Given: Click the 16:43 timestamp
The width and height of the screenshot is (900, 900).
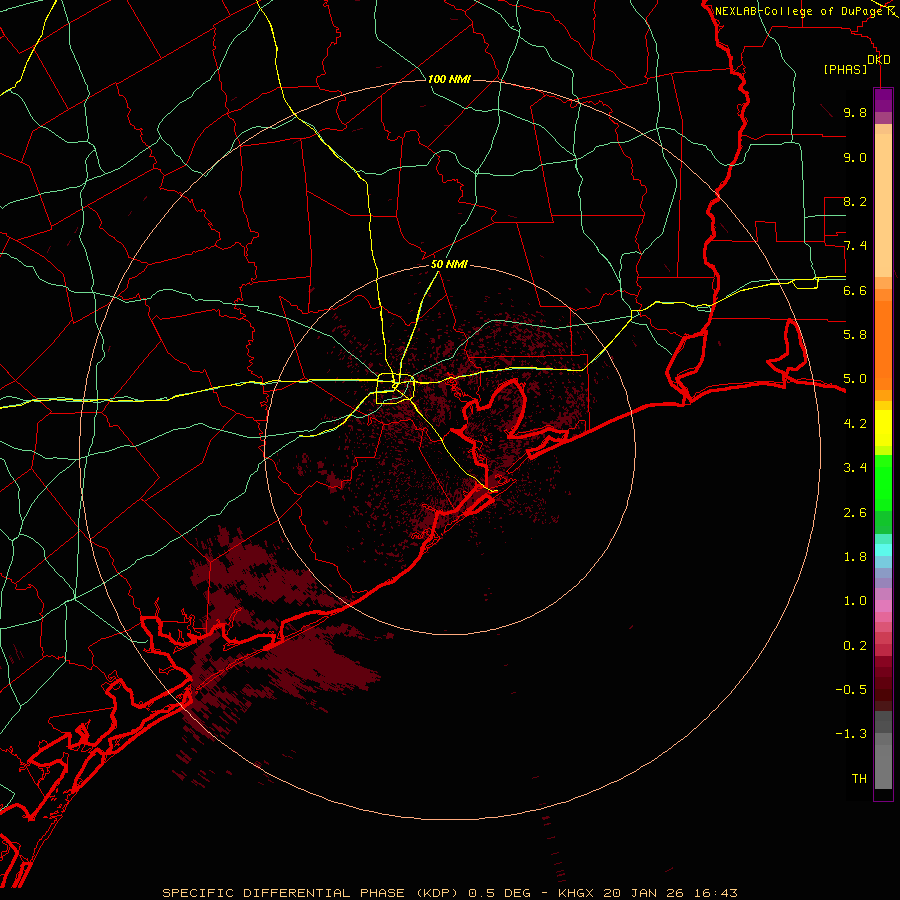Looking at the screenshot, I should pos(715,893).
